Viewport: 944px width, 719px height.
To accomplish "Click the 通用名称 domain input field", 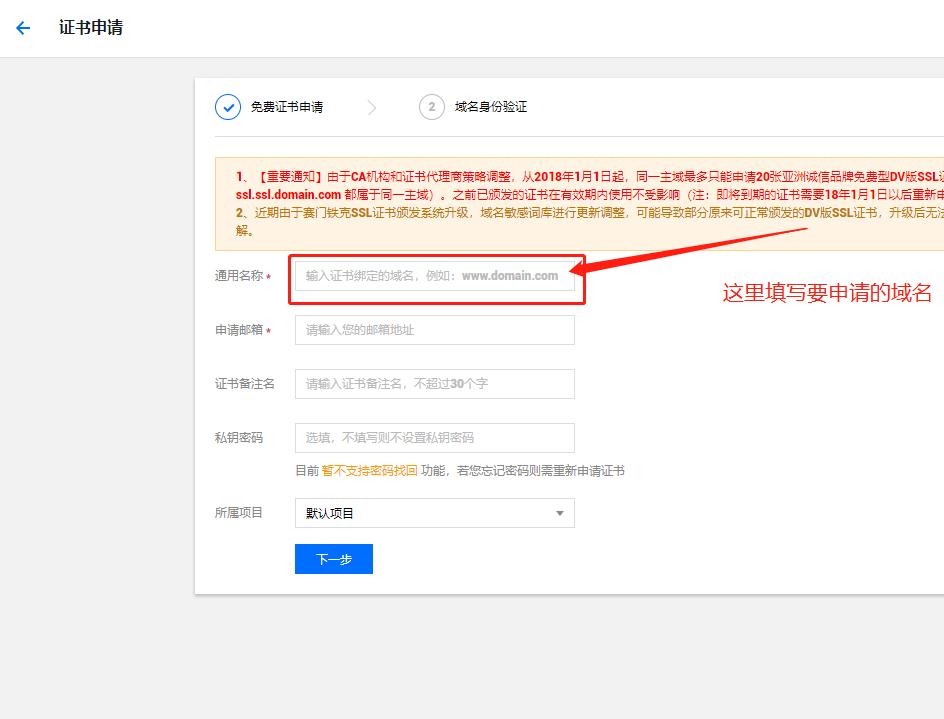I will pyautogui.click(x=435, y=276).
